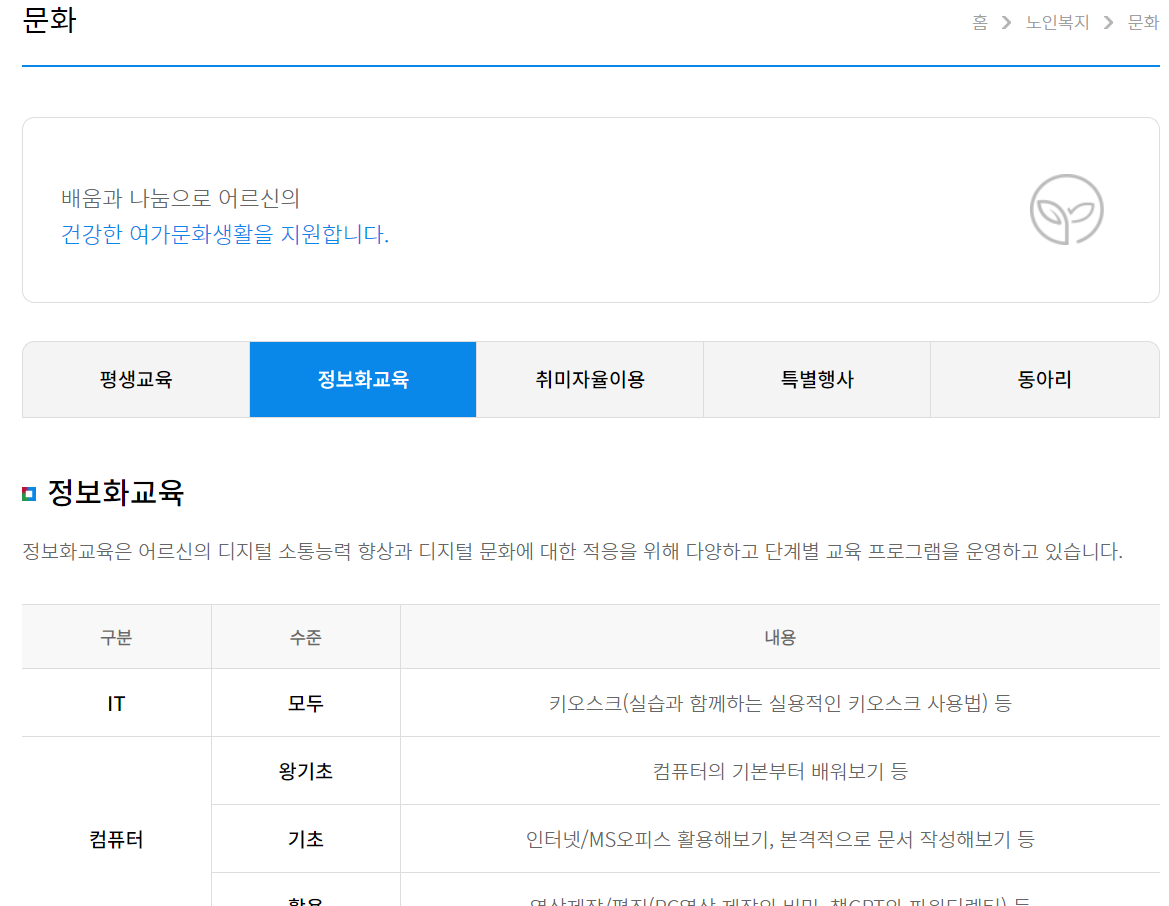Click the 구분 table header cell
The width and height of the screenshot is (1169, 906).
click(116, 636)
